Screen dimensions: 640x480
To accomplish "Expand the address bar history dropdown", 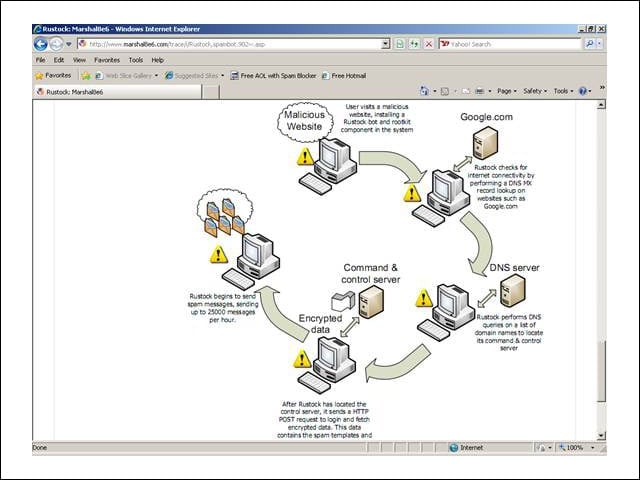I will click(386, 44).
